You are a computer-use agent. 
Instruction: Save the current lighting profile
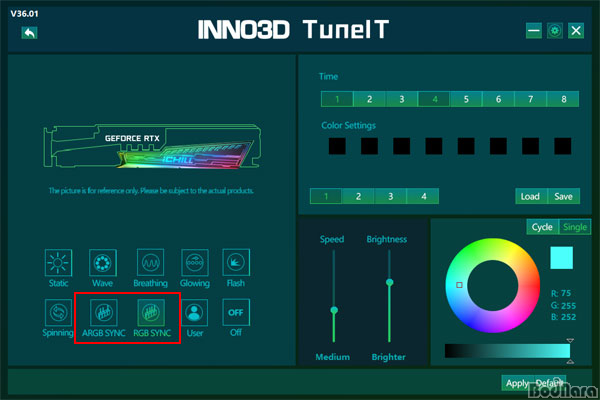coord(564,196)
